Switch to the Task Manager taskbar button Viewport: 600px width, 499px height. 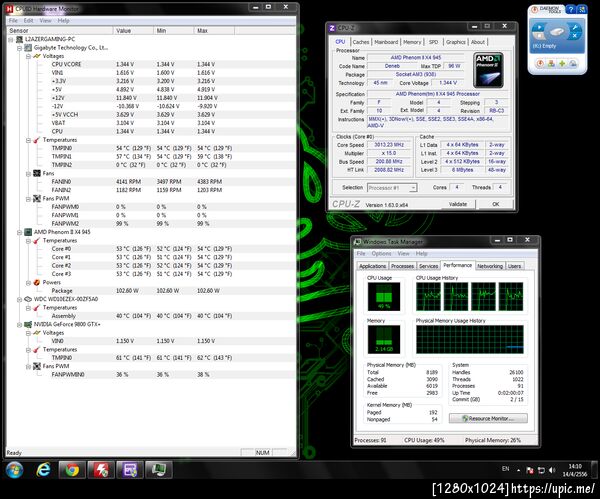click(158, 470)
